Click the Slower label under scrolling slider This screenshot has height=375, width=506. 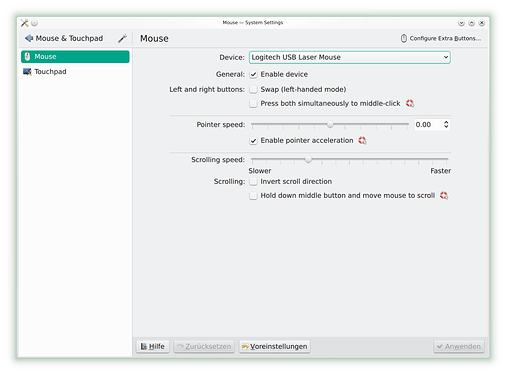[260, 171]
